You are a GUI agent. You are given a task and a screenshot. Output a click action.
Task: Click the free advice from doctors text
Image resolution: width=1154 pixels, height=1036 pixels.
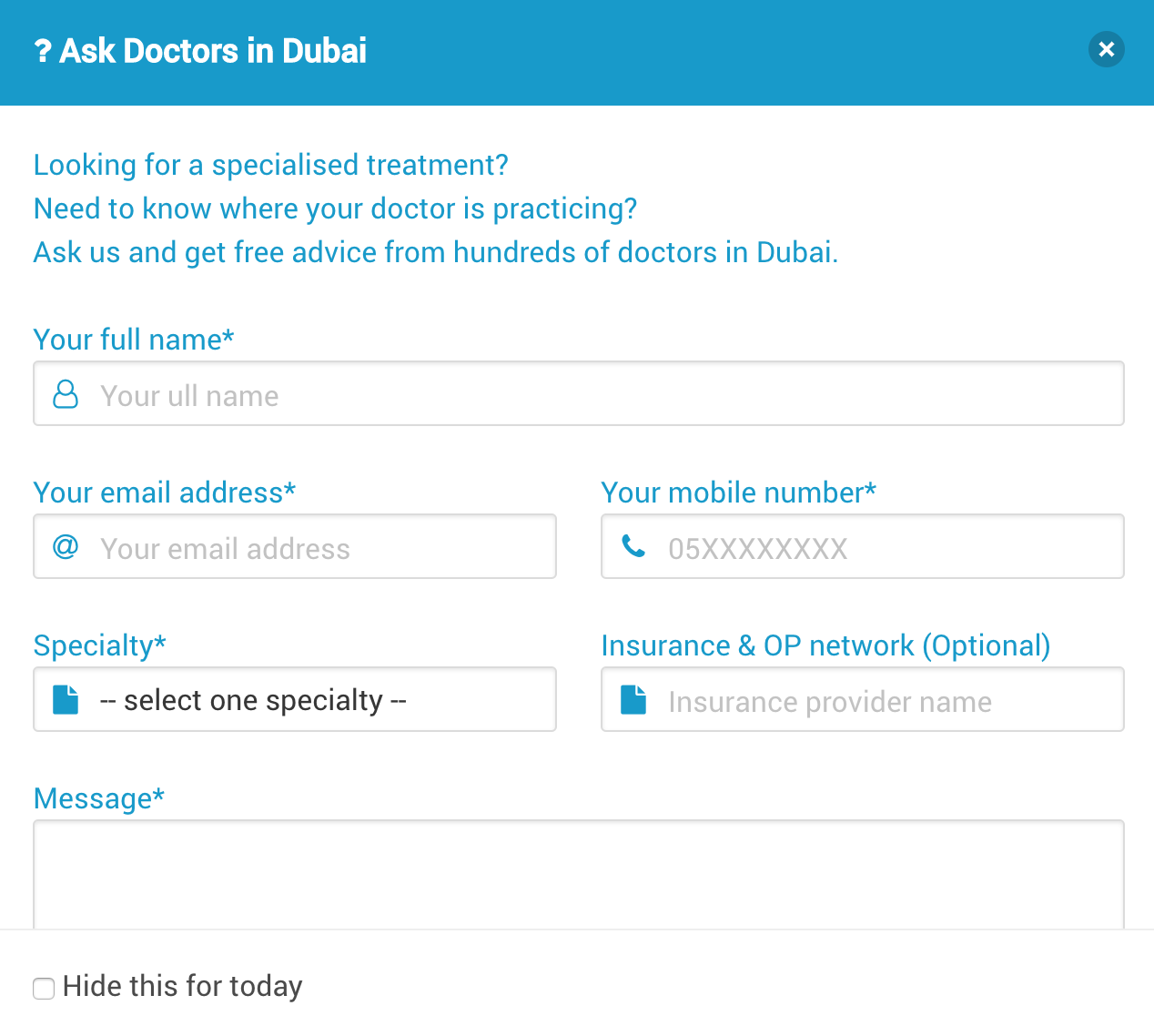click(436, 252)
